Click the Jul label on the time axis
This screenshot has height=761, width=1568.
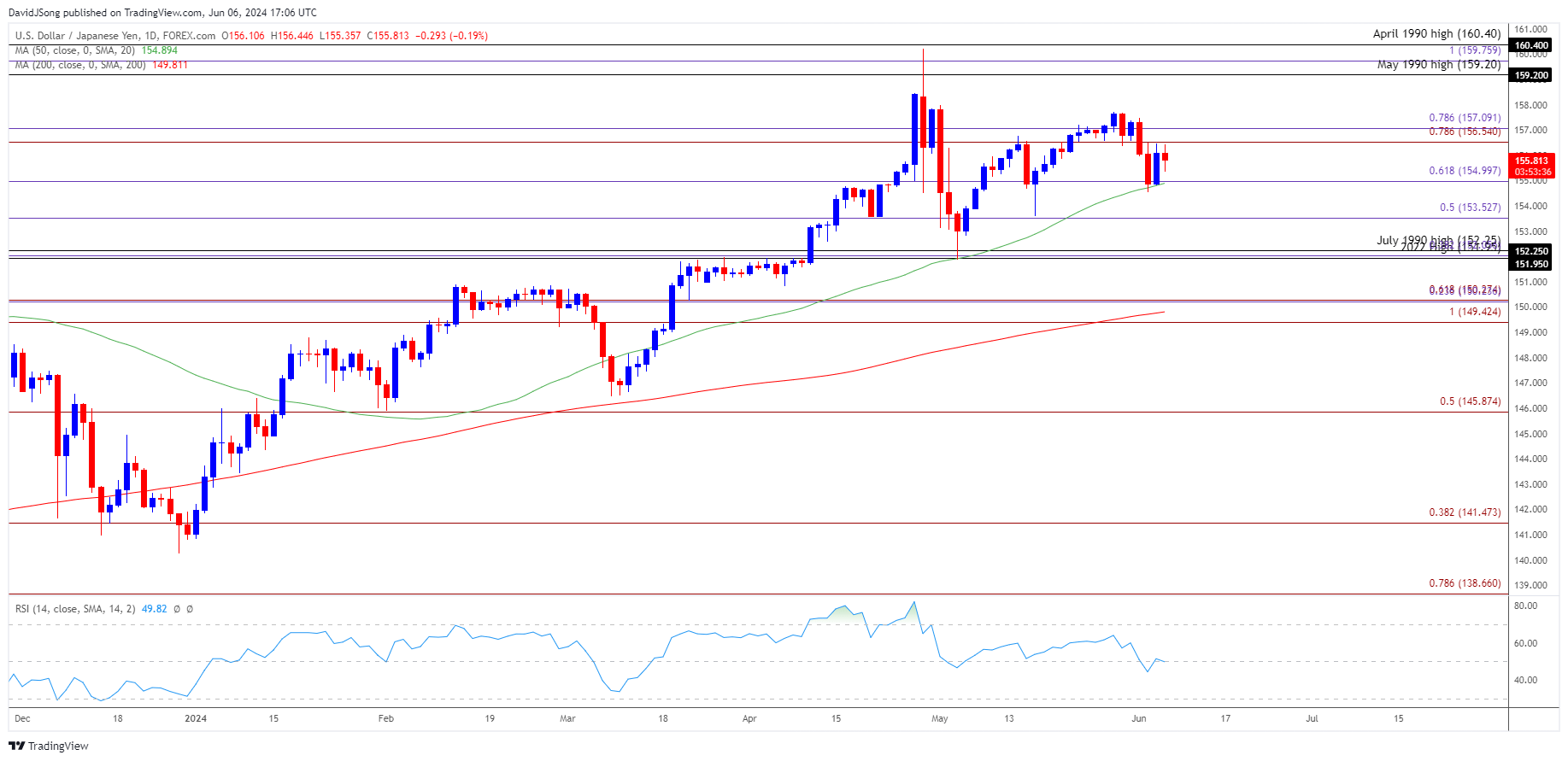point(1312,718)
